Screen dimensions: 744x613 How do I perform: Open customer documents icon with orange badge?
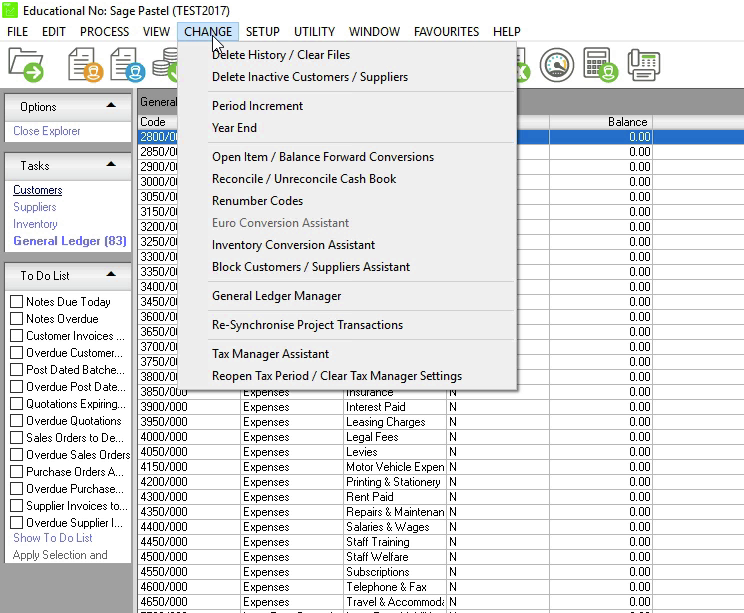(85, 66)
